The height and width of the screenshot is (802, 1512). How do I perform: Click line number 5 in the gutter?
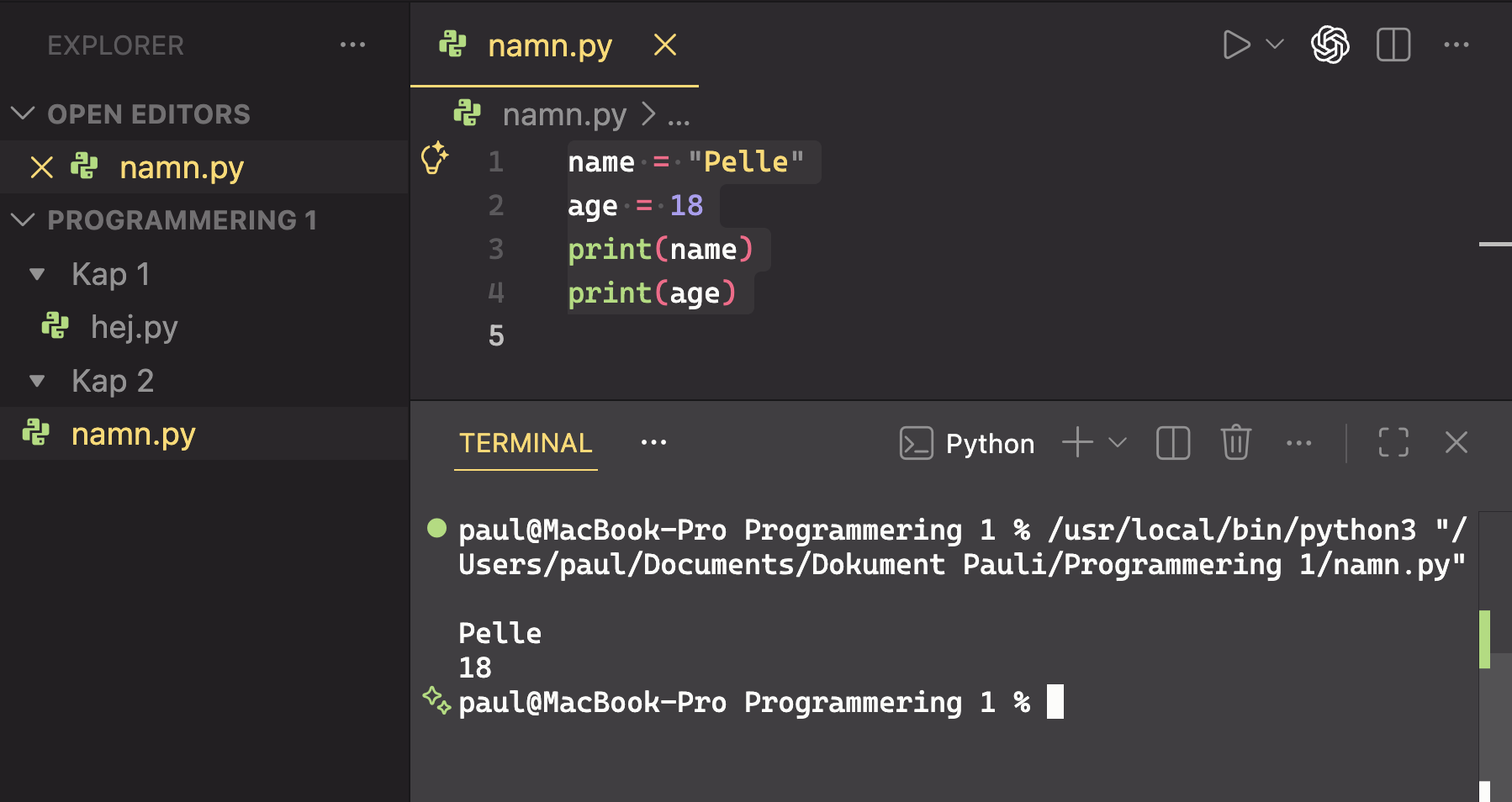pyautogui.click(x=496, y=336)
